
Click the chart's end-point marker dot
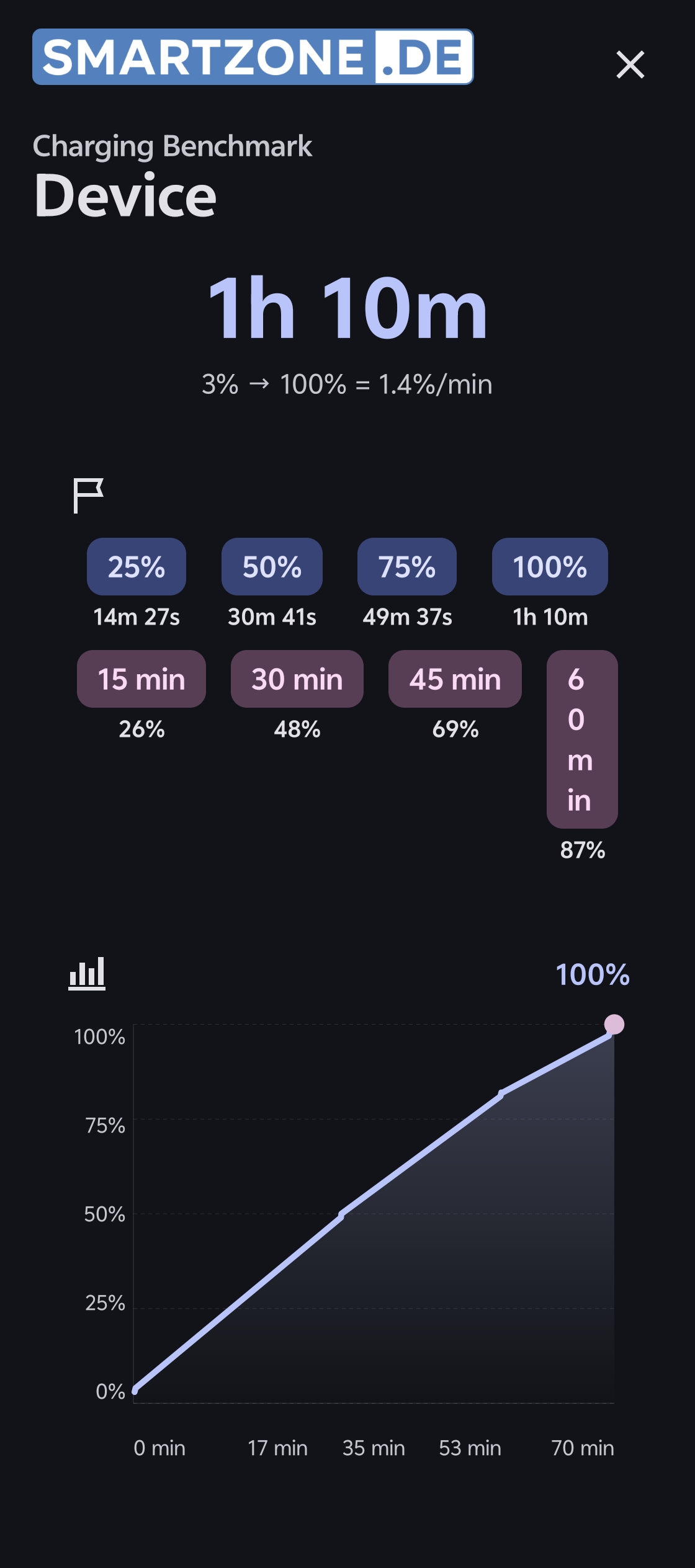(x=614, y=1024)
